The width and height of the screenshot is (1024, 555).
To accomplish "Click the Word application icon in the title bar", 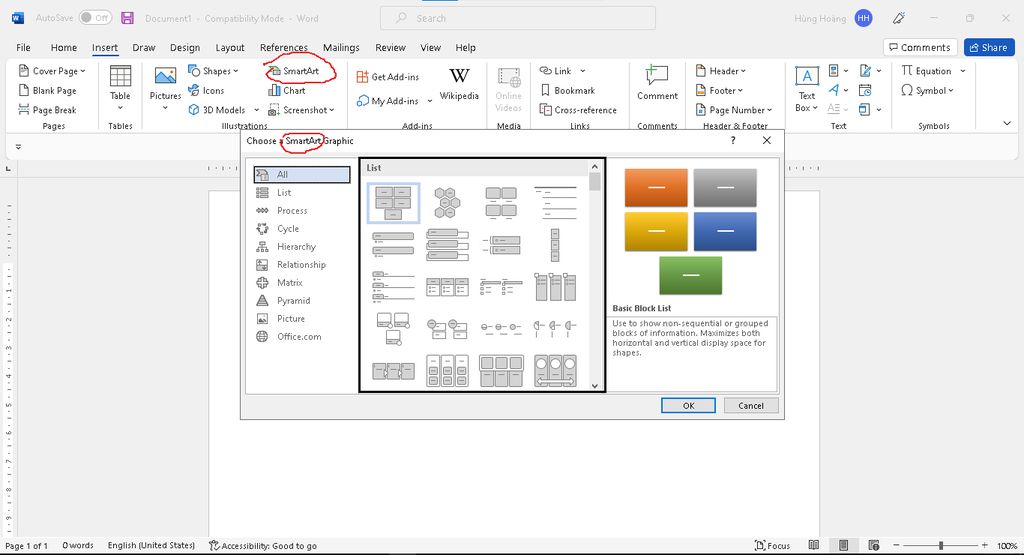I will pos(18,18).
